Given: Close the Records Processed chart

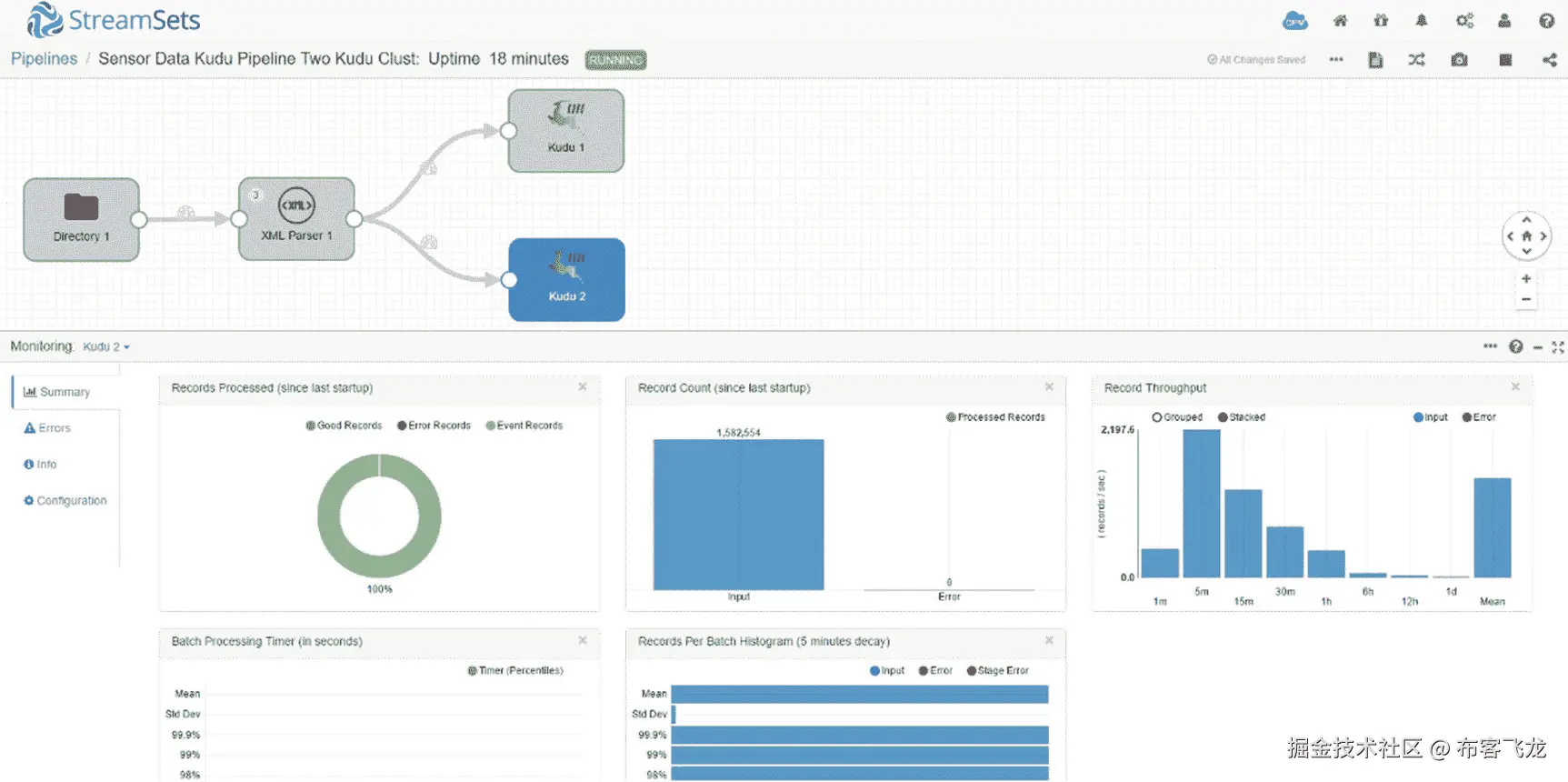Looking at the screenshot, I should 583,387.
